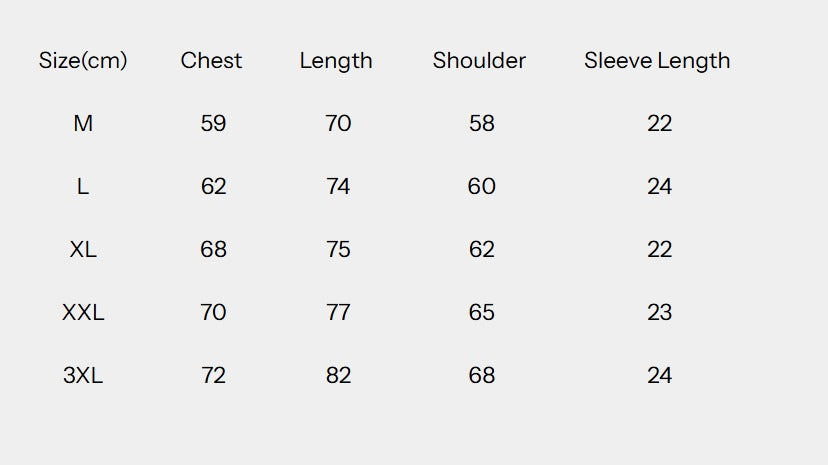
Task: Click shoulder value 68 in 3XL row
Action: 482,375
